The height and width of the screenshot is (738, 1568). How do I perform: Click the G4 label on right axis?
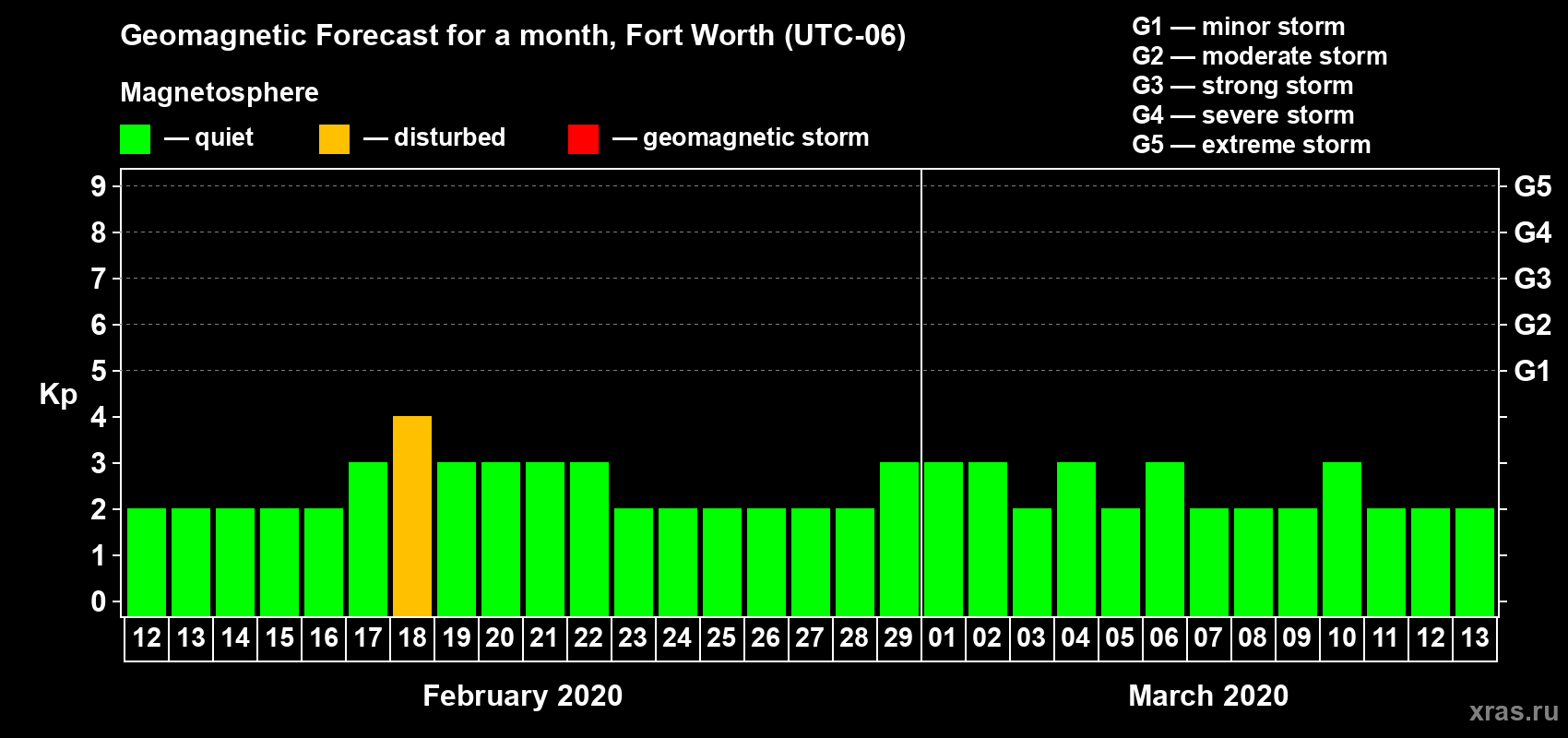tap(1533, 232)
